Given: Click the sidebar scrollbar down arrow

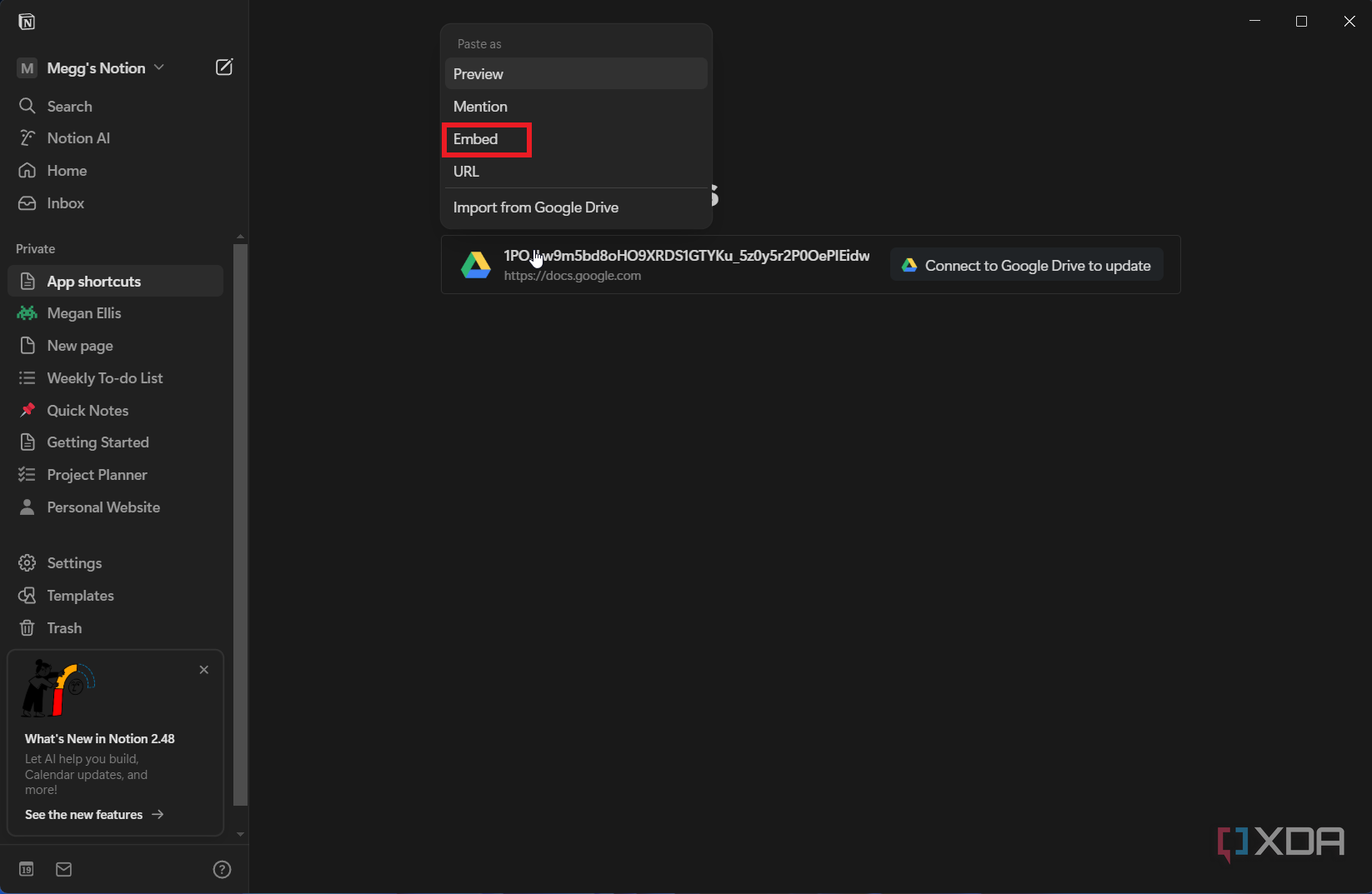Looking at the screenshot, I should pos(240,834).
